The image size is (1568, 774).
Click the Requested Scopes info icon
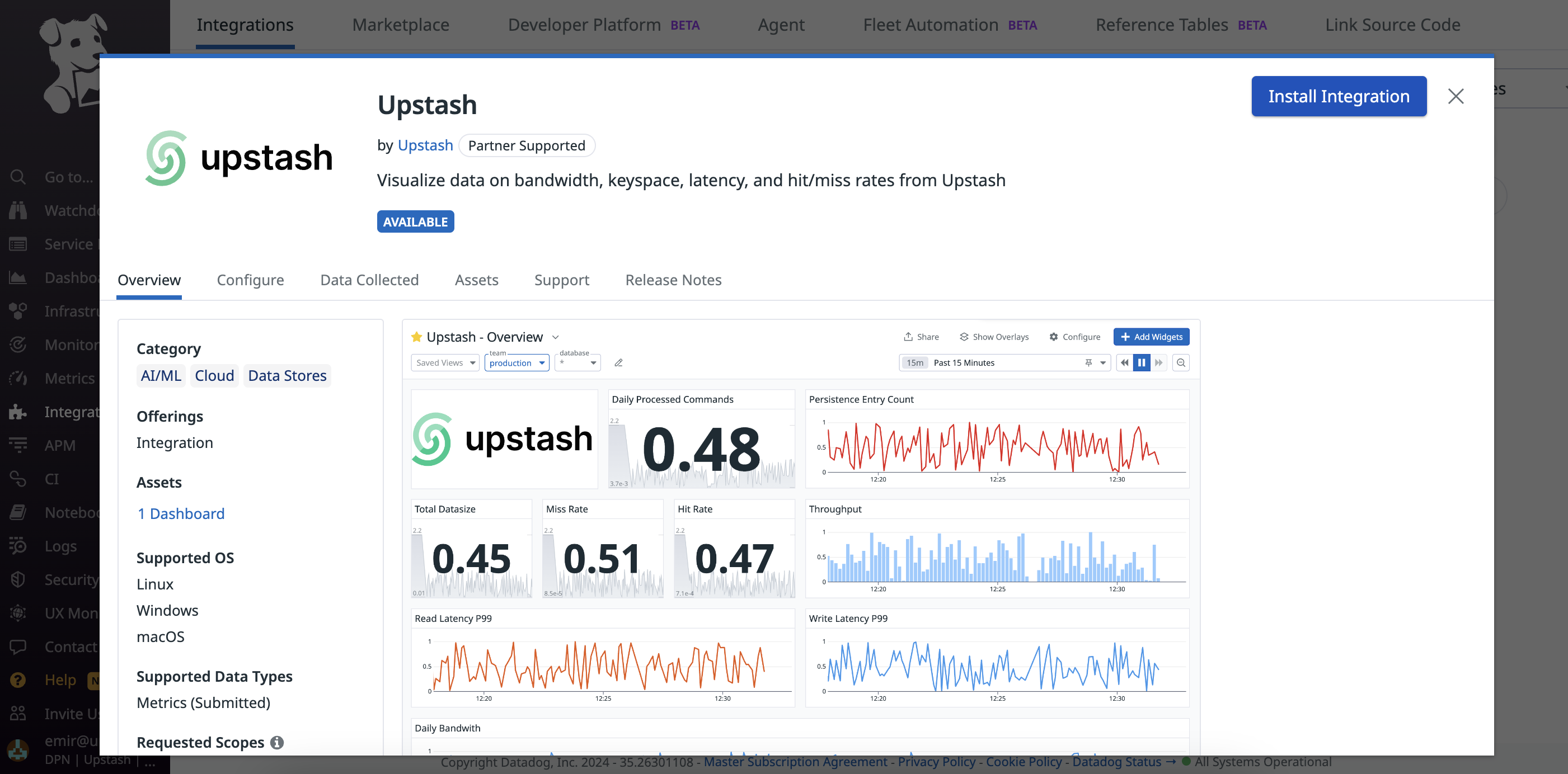[x=277, y=742]
